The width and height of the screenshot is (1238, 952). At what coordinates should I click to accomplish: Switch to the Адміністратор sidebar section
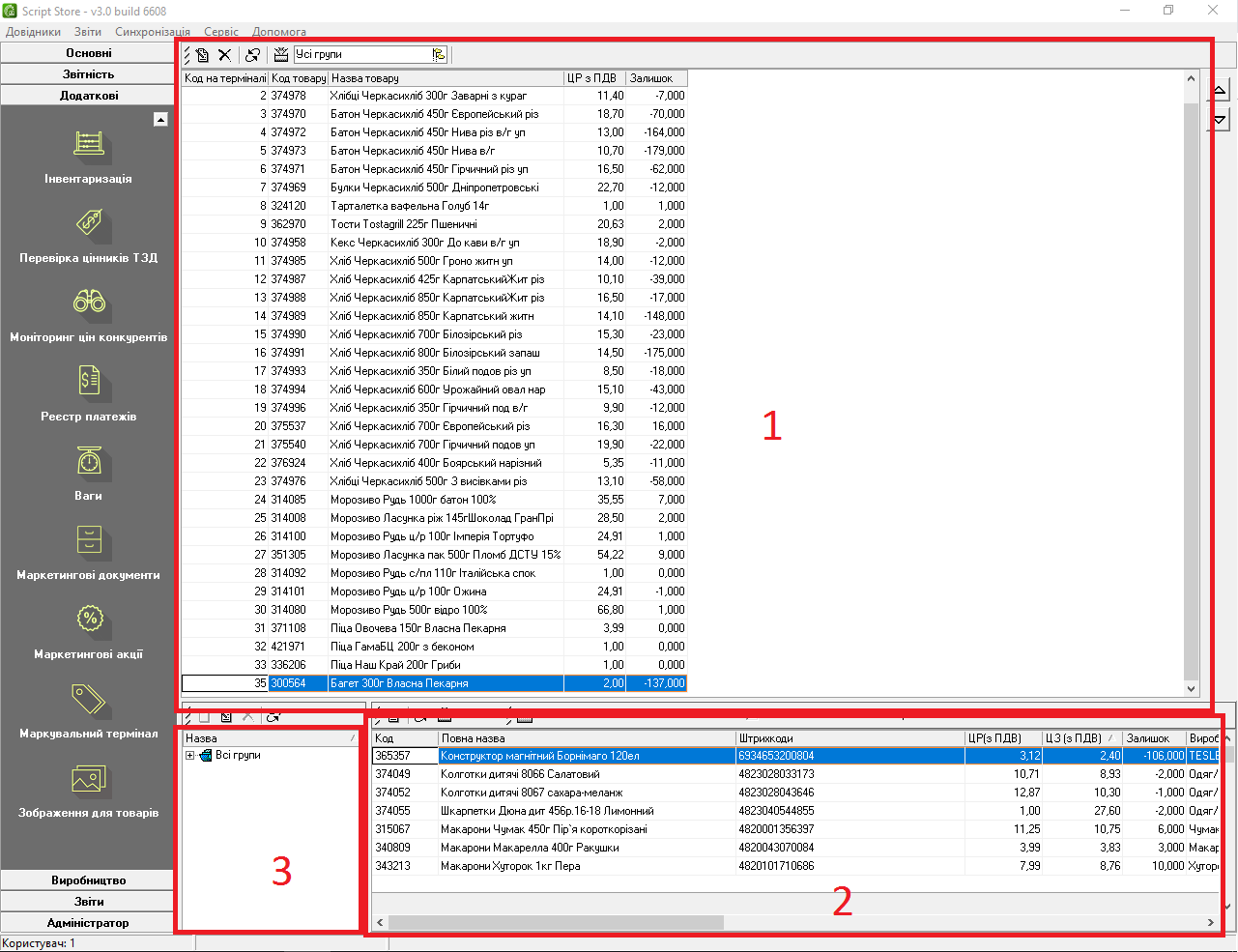click(x=88, y=923)
